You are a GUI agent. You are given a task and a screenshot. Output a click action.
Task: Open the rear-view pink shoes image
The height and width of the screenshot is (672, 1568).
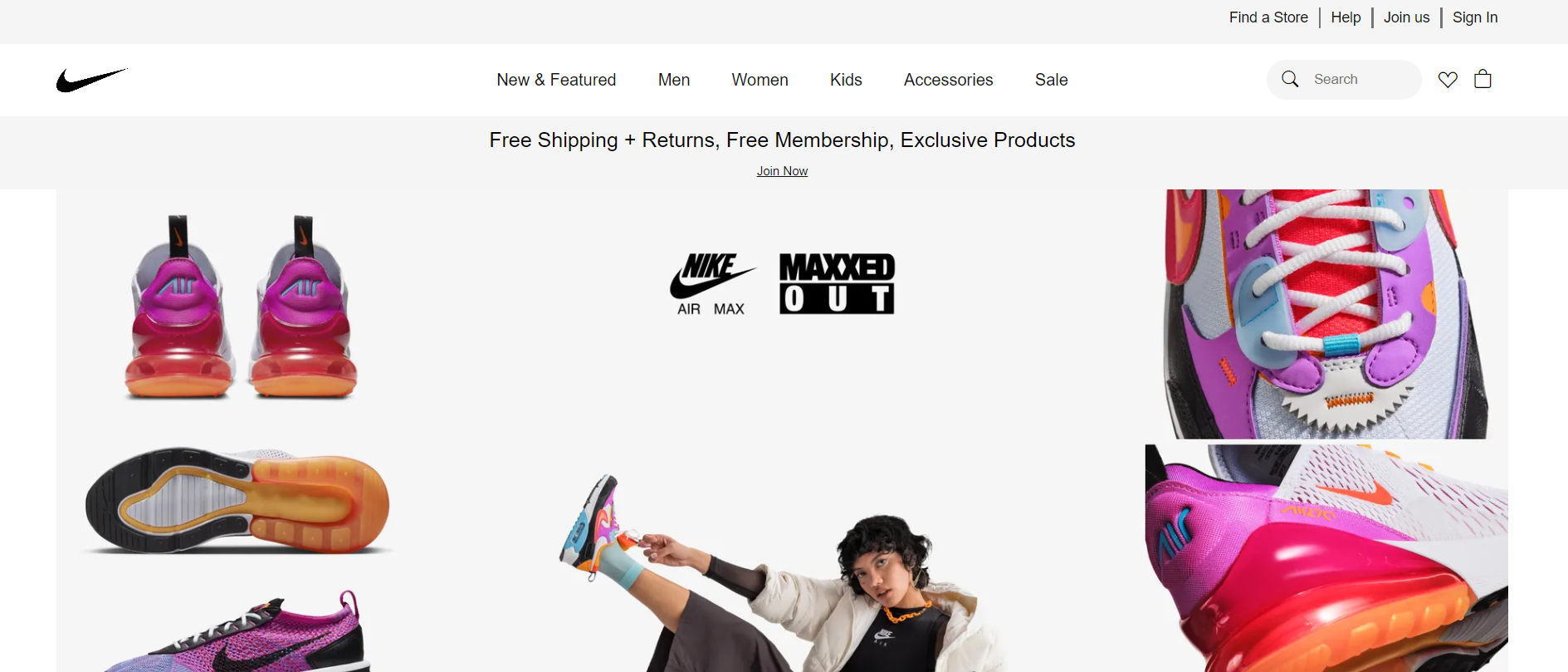[241, 307]
